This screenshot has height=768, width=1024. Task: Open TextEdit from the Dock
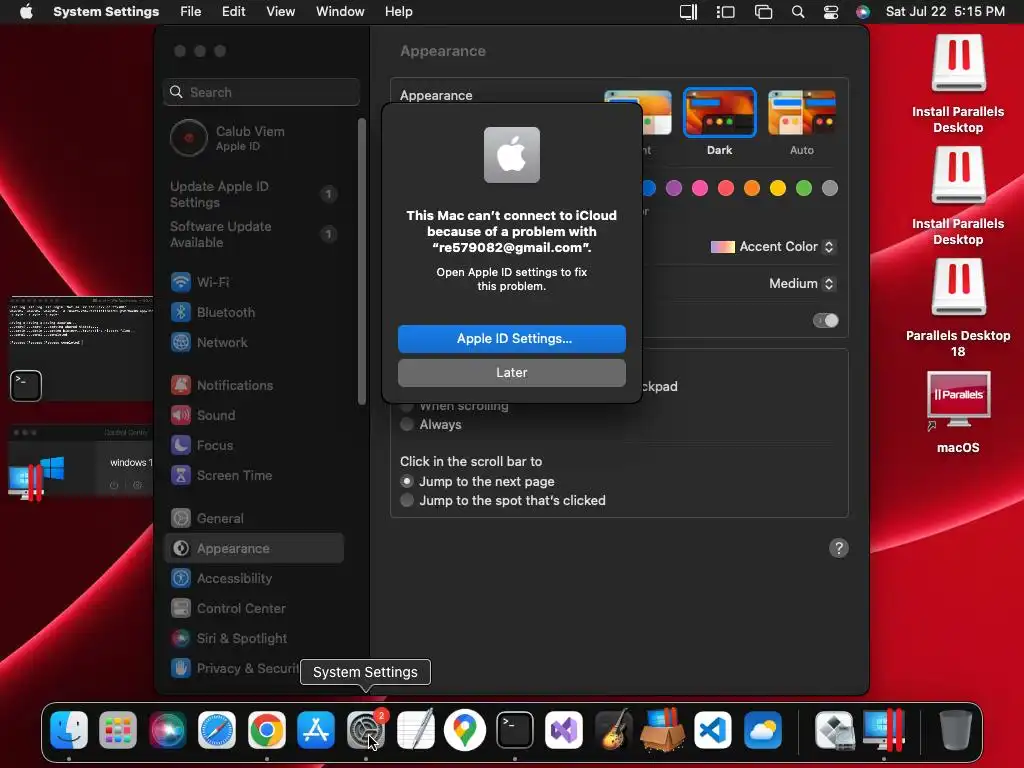416,729
